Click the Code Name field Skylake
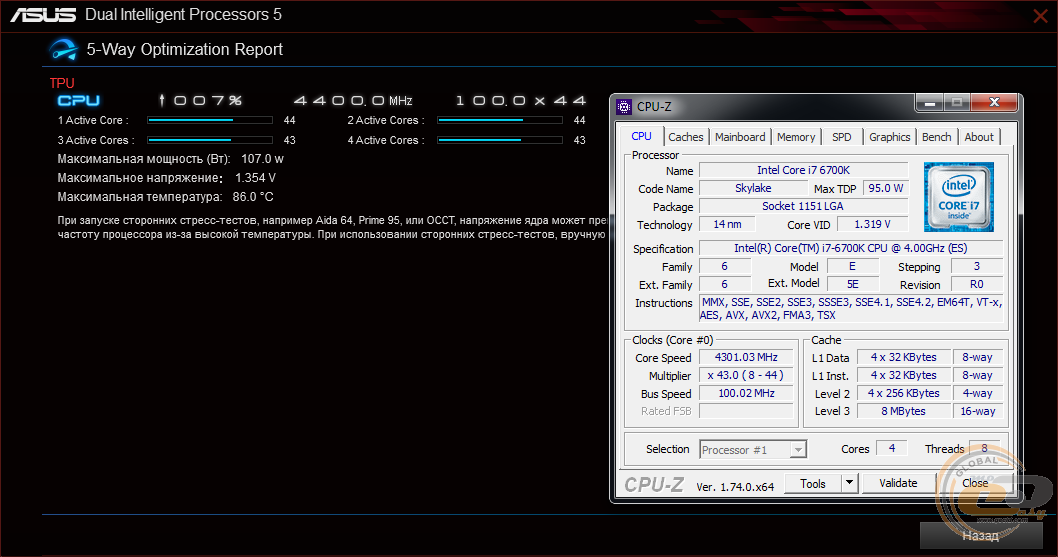 (753, 188)
